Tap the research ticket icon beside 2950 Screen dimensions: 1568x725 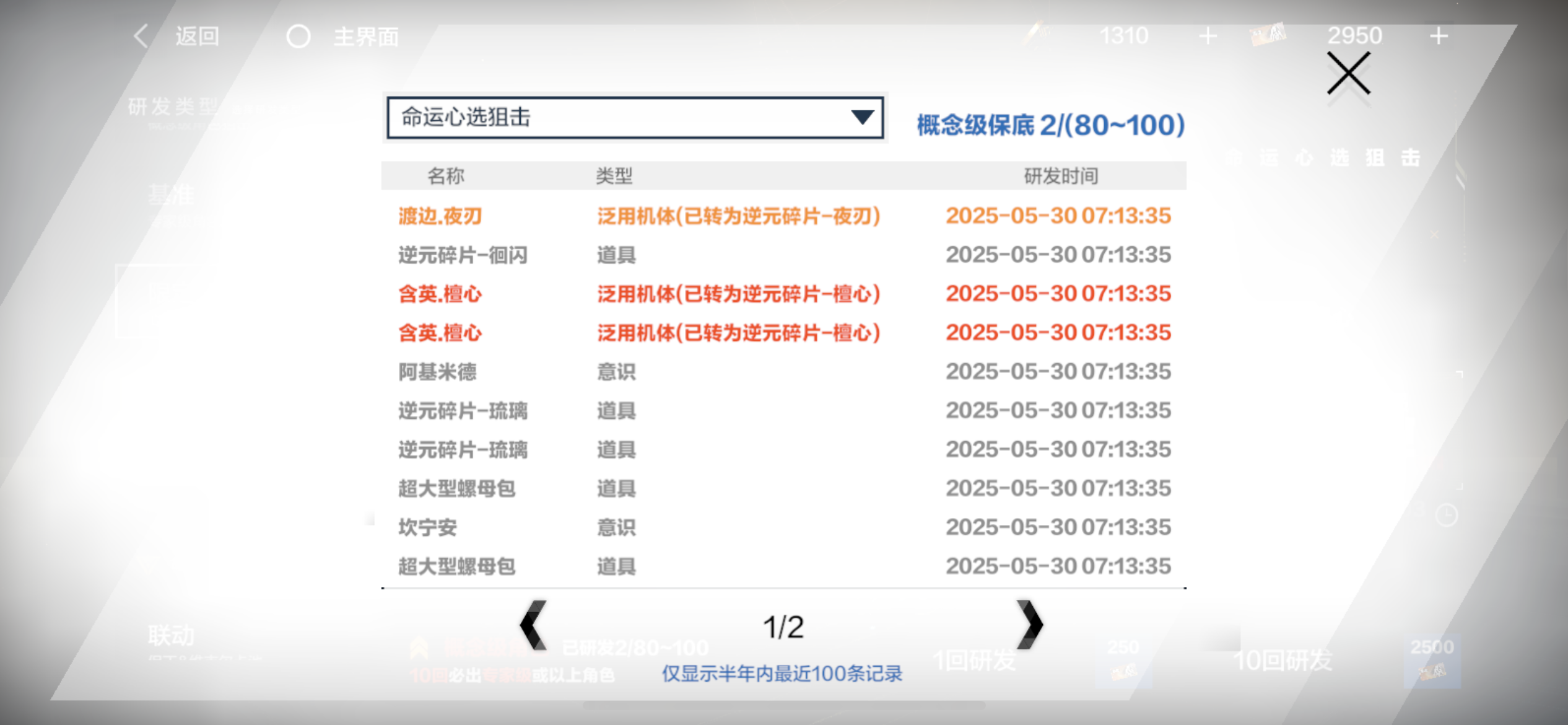click(1268, 35)
